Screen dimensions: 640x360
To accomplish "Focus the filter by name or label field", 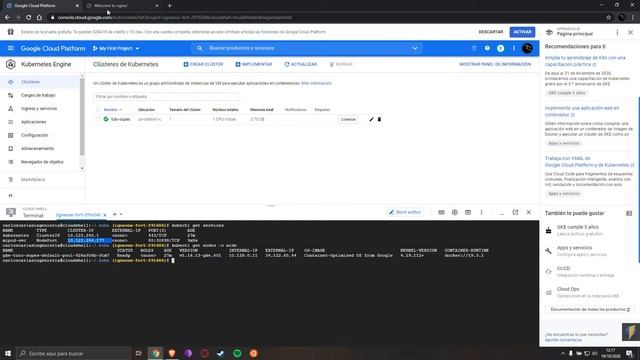I will pyautogui.click(x=167, y=97).
